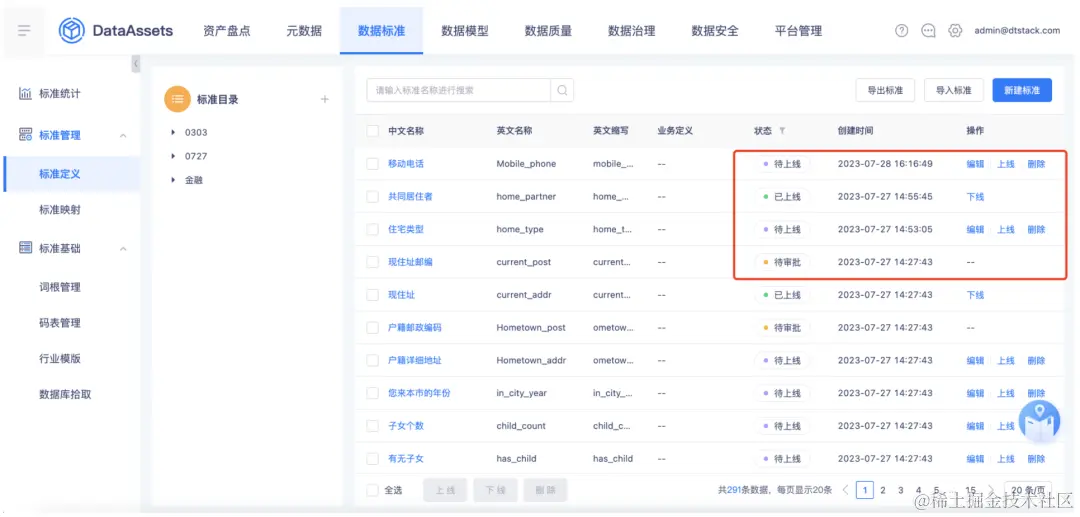This screenshot has height=517, width=1080.
Task: Expand the 金融 directory node
Action: 173,180
